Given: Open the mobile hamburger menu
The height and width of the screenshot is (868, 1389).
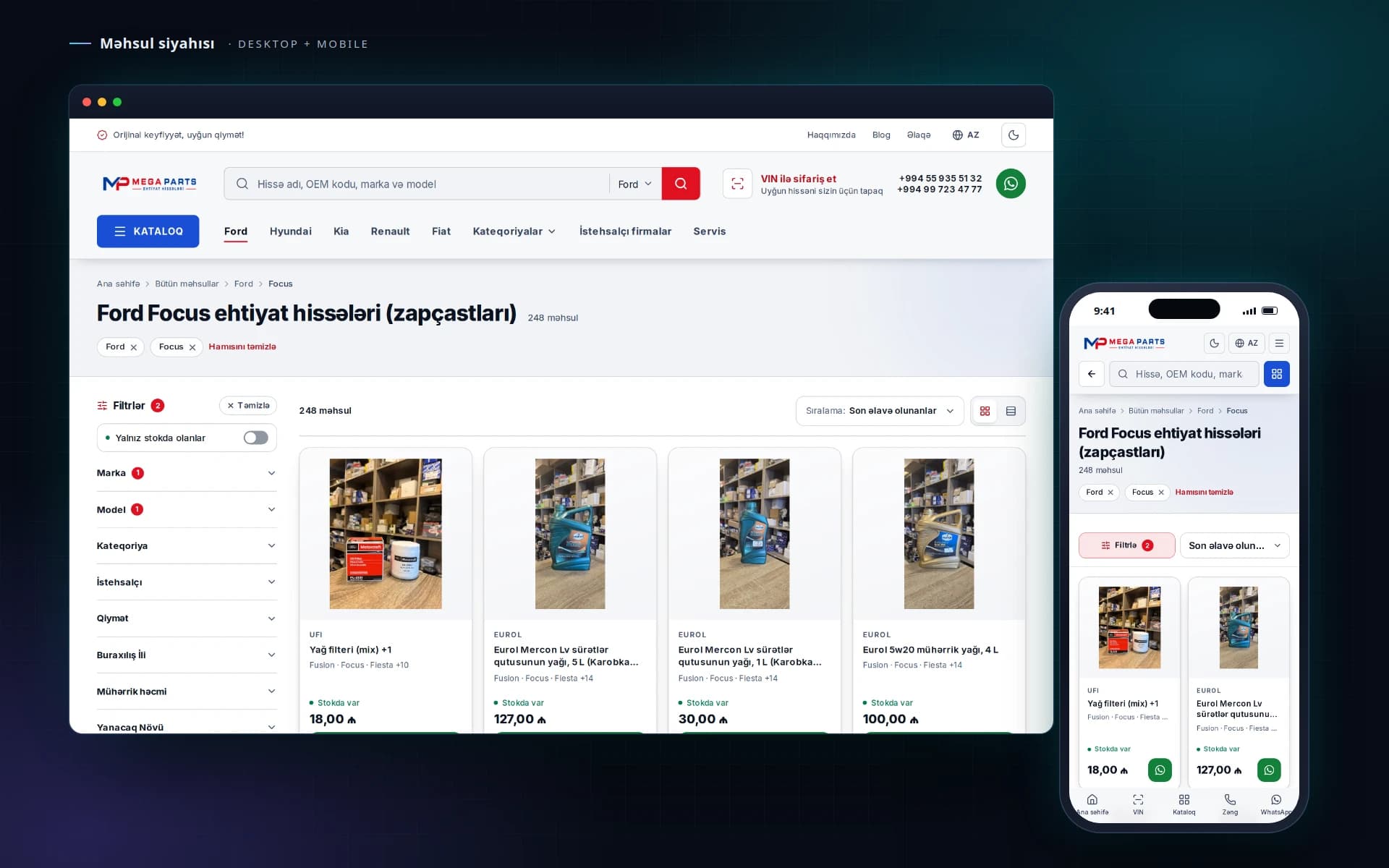Looking at the screenshot, I should pyautogui.click(x=1279, y=343).
